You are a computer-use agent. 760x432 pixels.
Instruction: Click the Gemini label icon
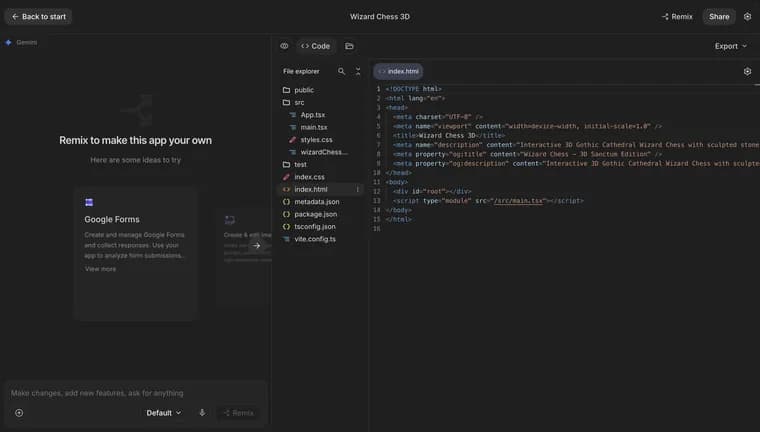[8, 43]
